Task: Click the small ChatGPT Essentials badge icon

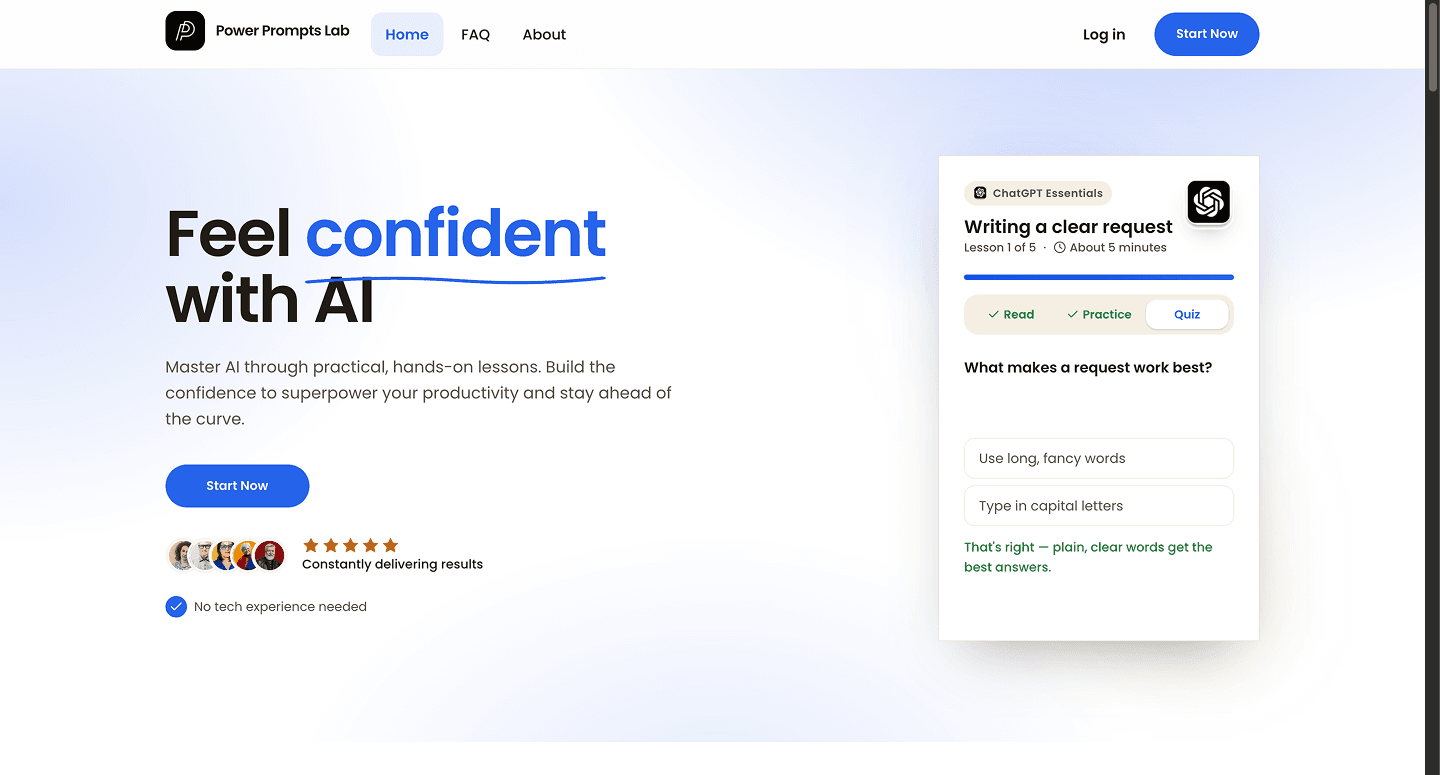Action: (x=980, y=193)
